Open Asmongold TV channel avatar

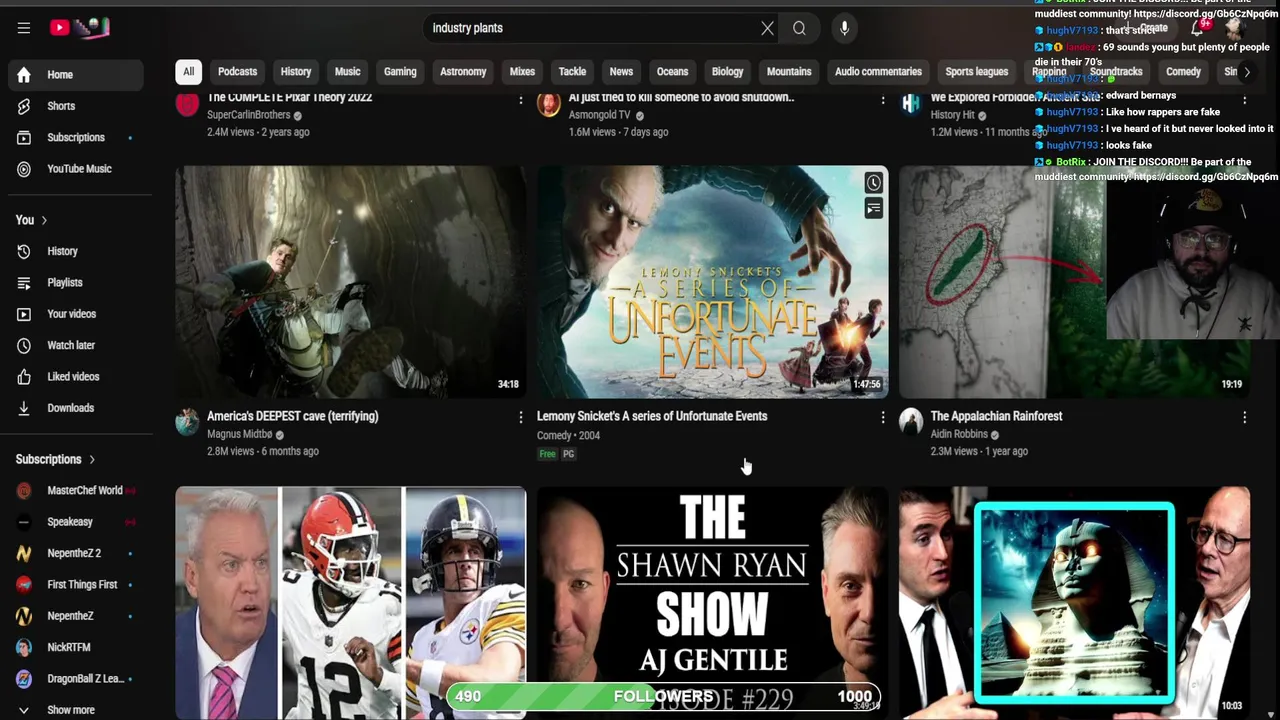coord(548,104)
